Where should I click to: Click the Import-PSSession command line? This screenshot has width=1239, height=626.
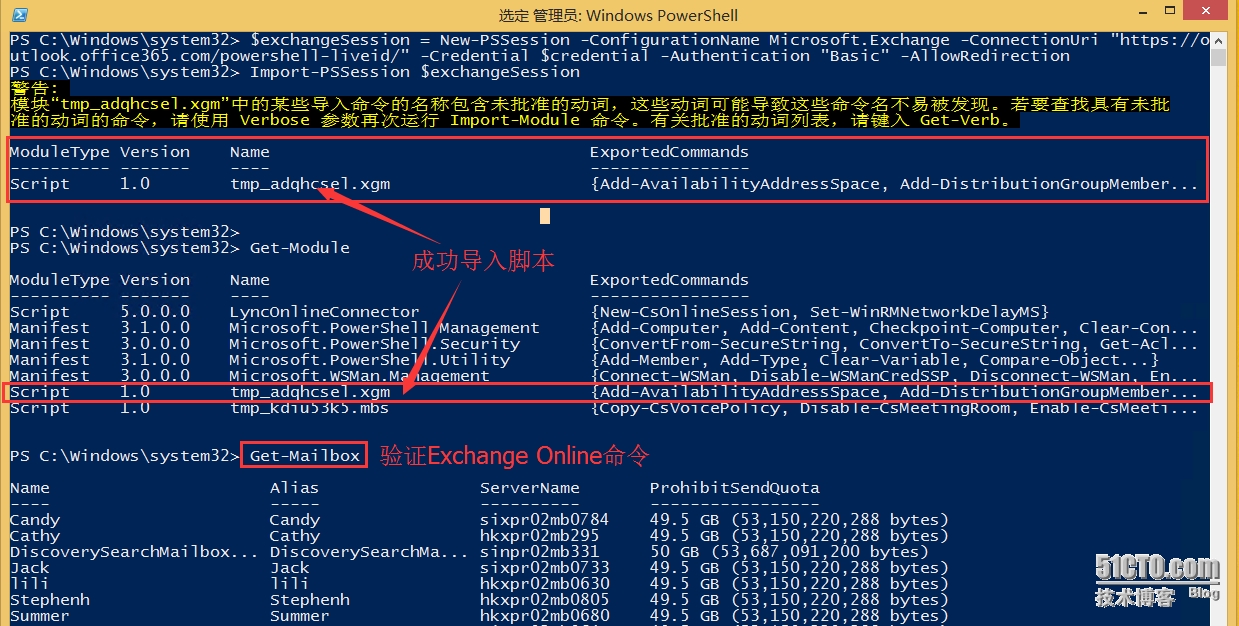coord(414,72)
